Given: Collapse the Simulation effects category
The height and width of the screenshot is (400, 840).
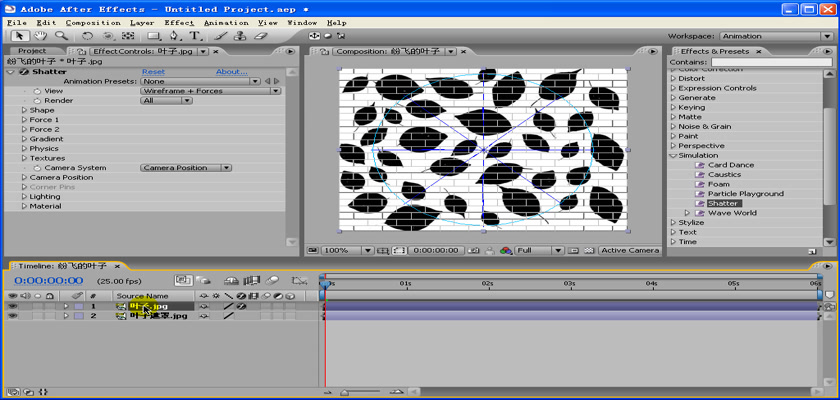Looking at the screenshot, I should click(673, 155).
